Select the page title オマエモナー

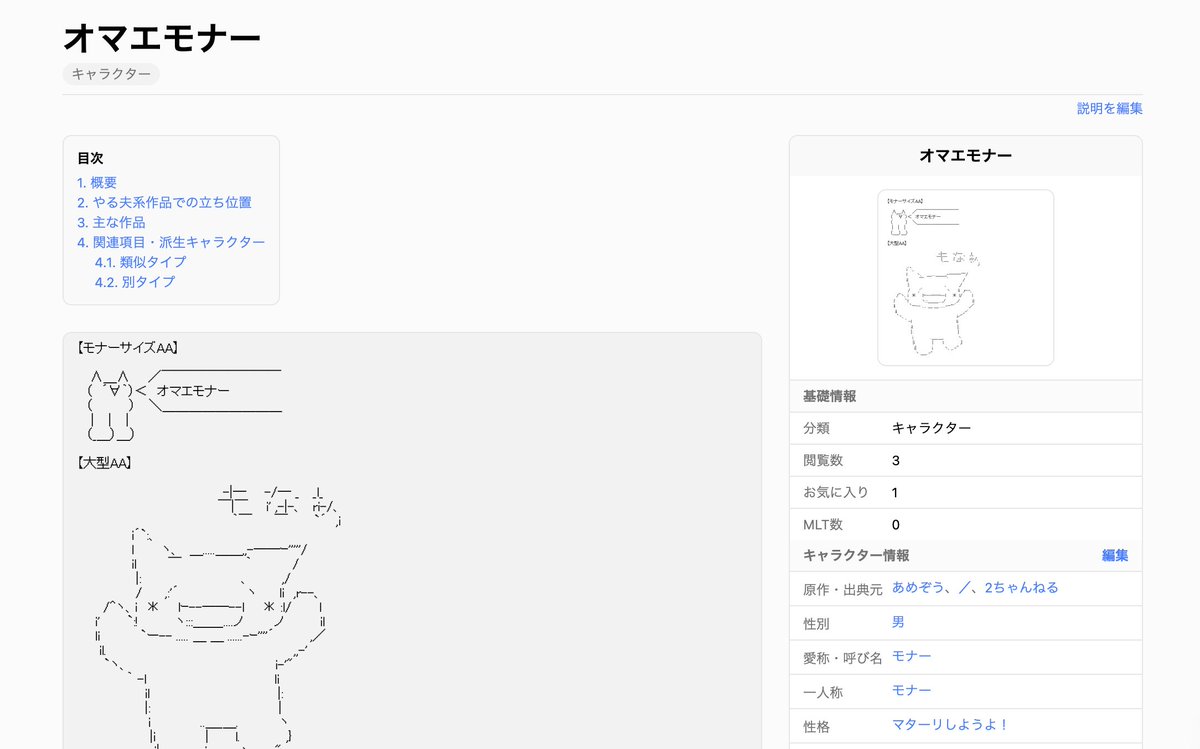[x=162, y=37]
